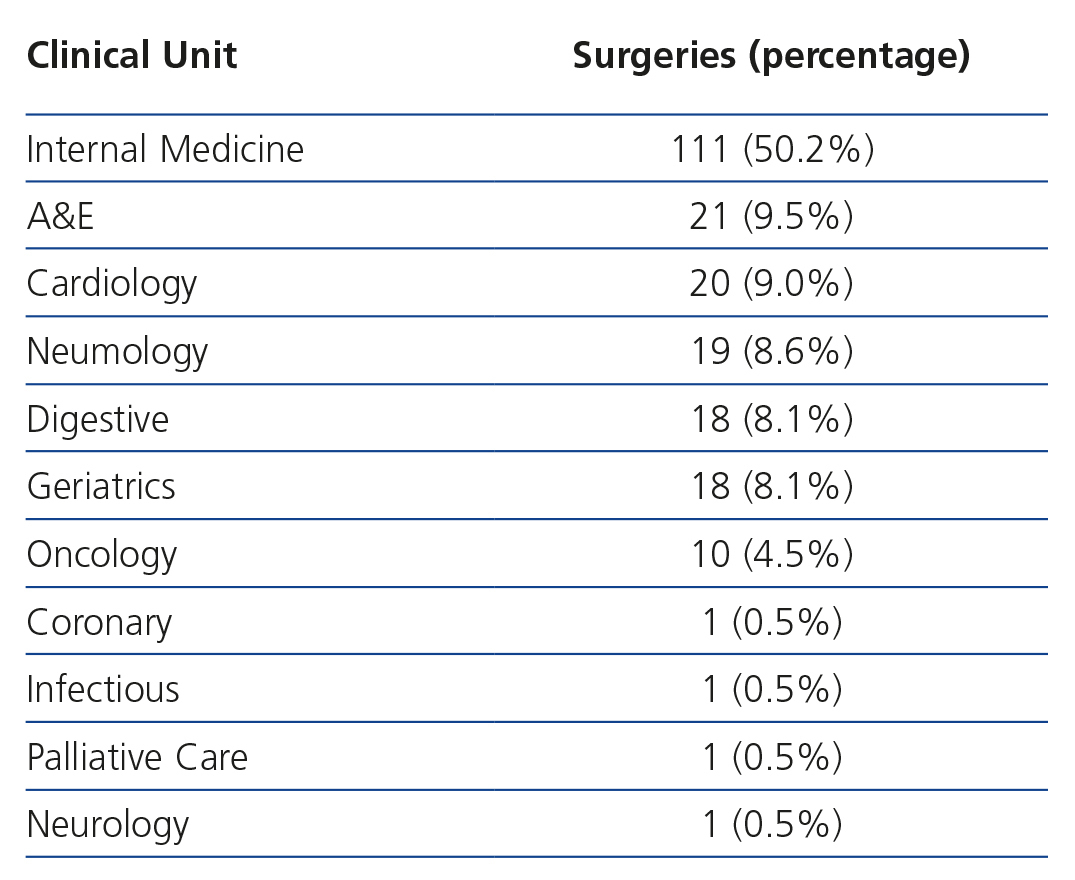Click the Clinical Unit column header

click(132, 56)
